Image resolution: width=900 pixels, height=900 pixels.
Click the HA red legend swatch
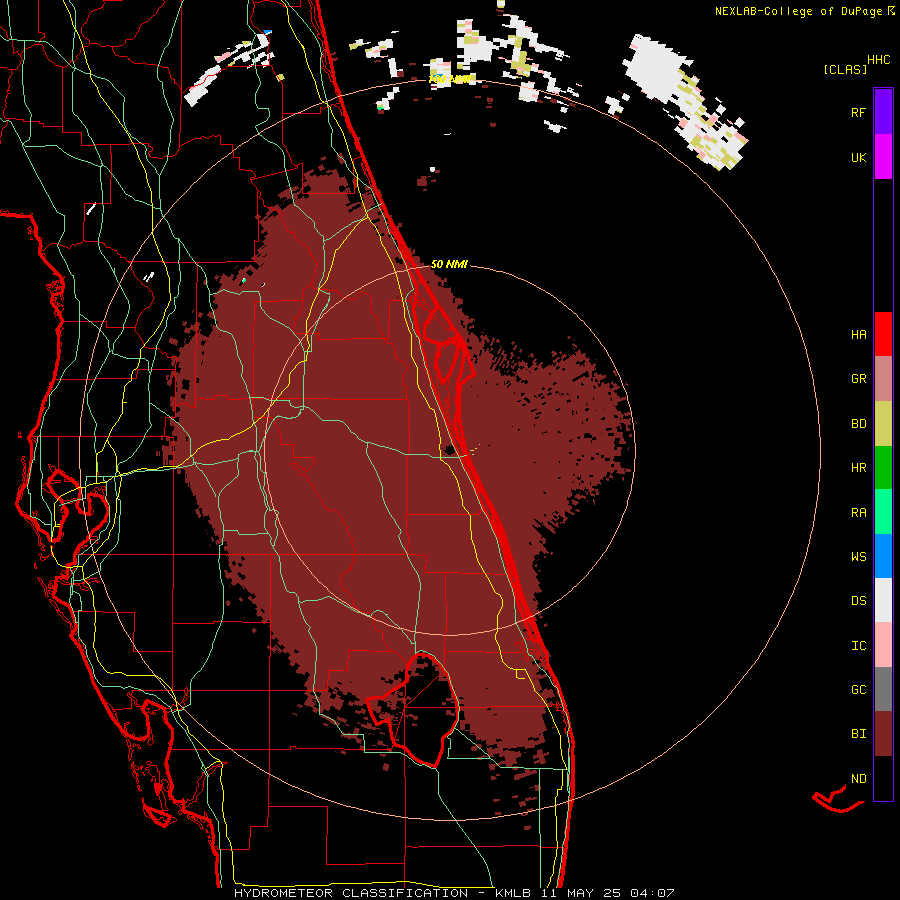pos(883,334)
